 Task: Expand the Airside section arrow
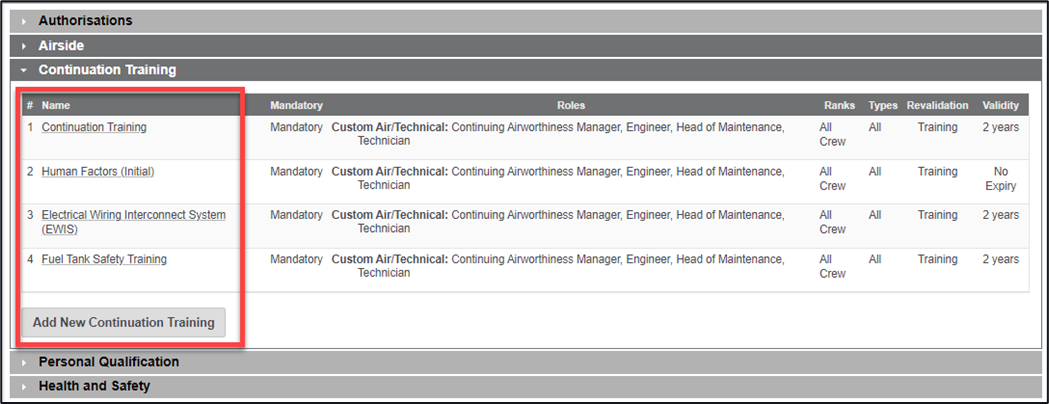[x=25, y=46]
